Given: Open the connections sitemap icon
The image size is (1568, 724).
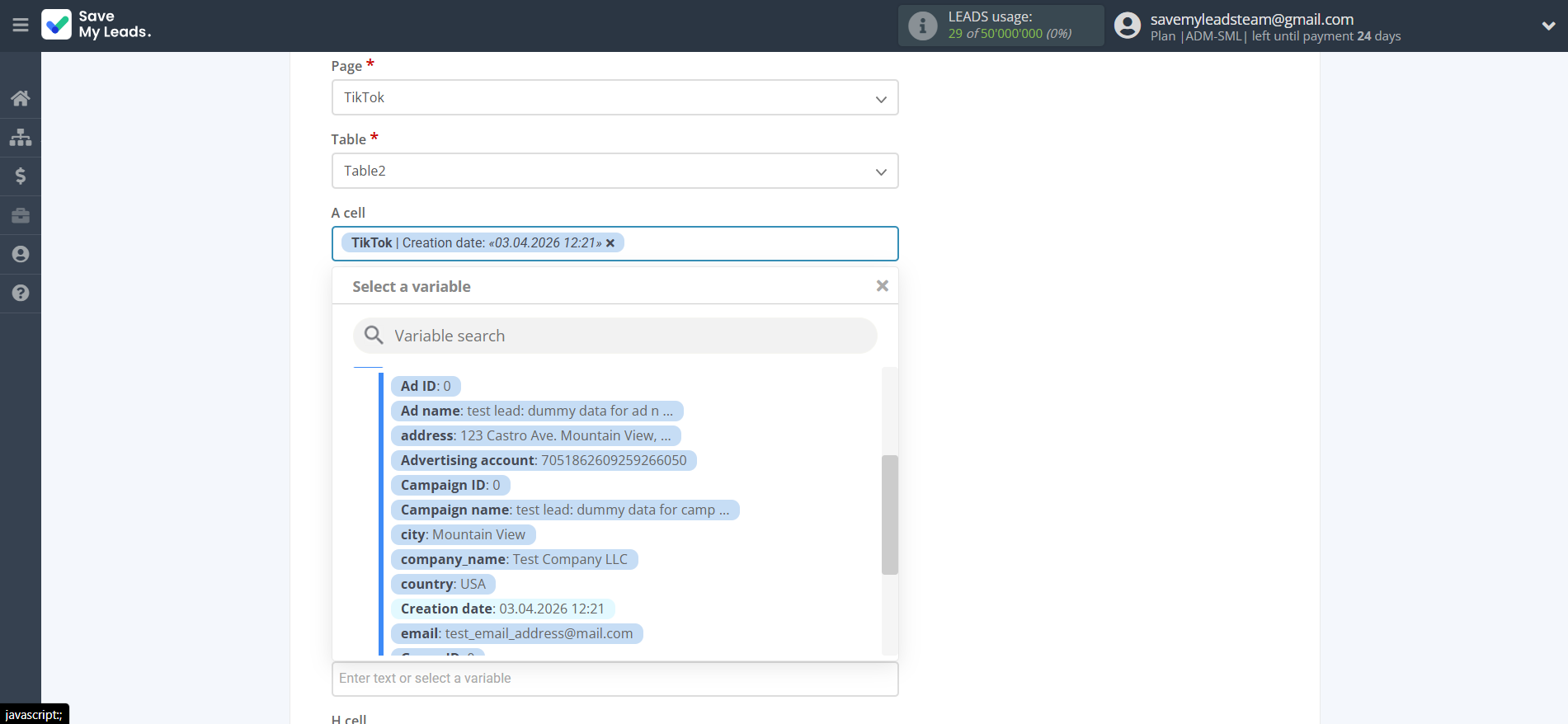Looking at the screenshot, I should tap(21, 137).
